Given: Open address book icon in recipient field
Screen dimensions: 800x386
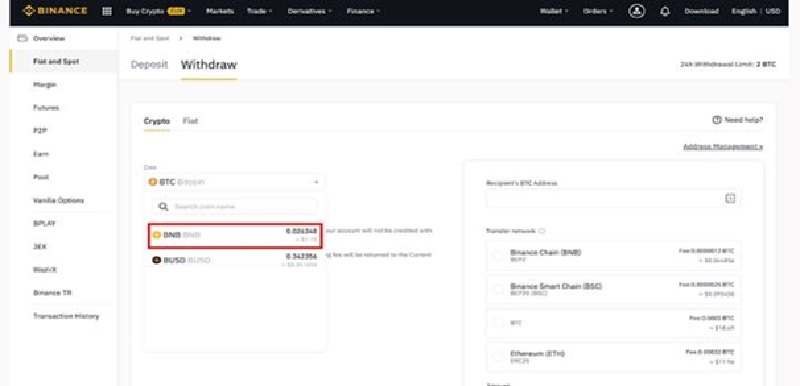Looking at the screenshot, I should coord(730,198).
